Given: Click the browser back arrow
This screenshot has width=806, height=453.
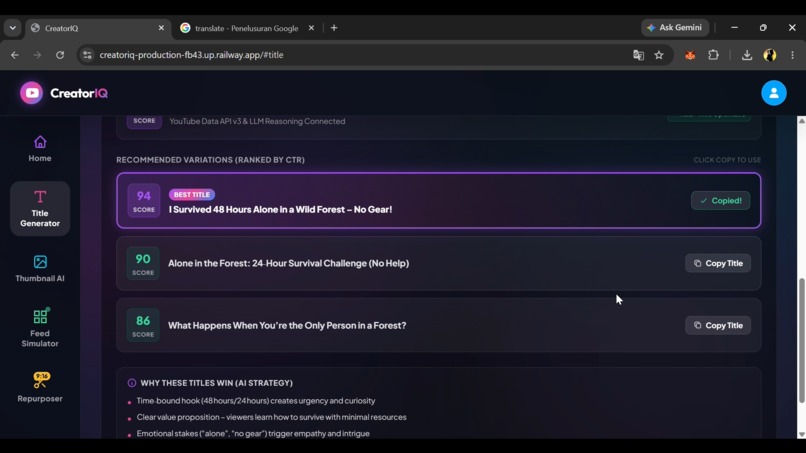Looking at the screenshot, I should (14, 55).
